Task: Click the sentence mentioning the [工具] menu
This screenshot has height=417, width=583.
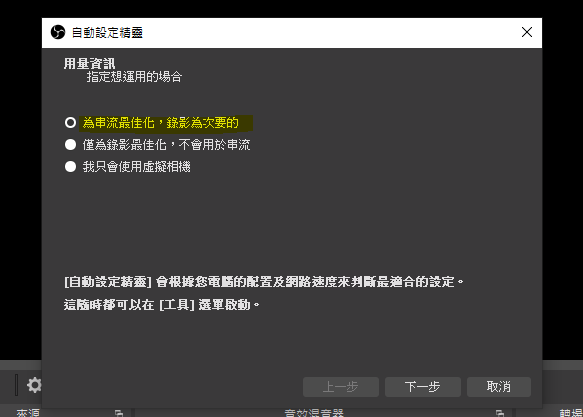Action: (161, 305)
